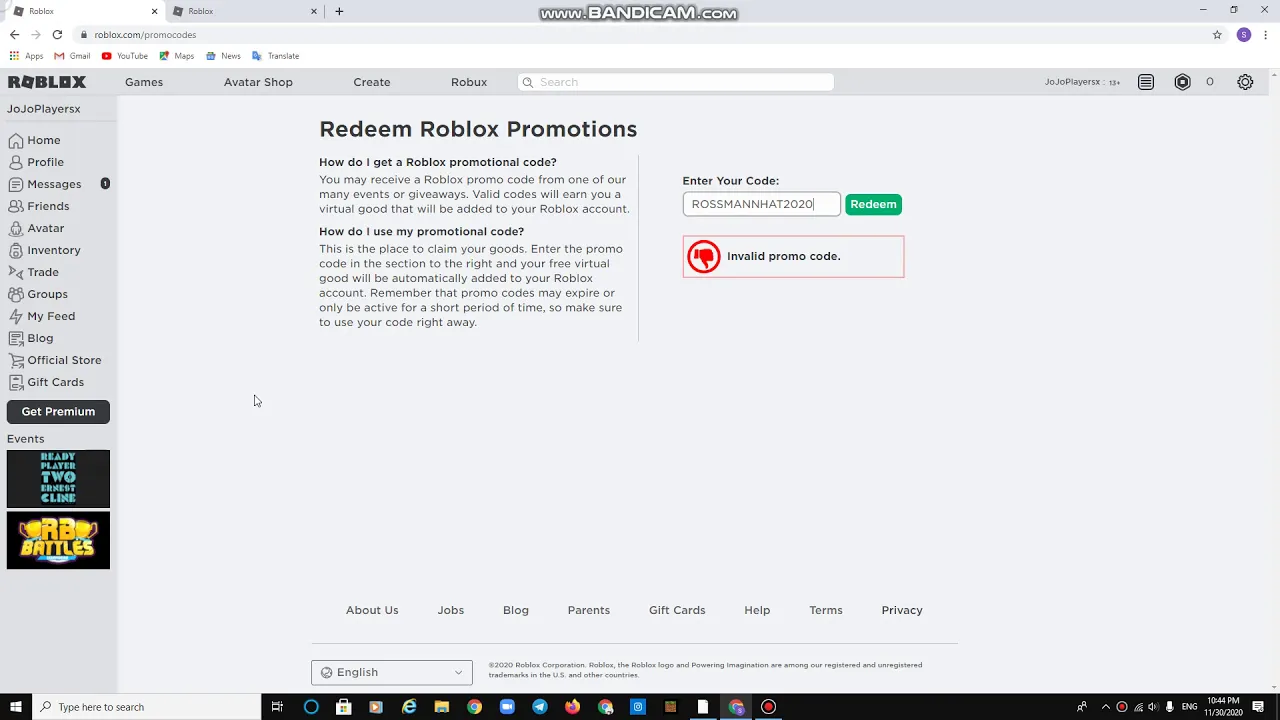This screenshot has width=1280, height=720.
Task: Show hidden system tray icons
Action: click(1105, 707)
